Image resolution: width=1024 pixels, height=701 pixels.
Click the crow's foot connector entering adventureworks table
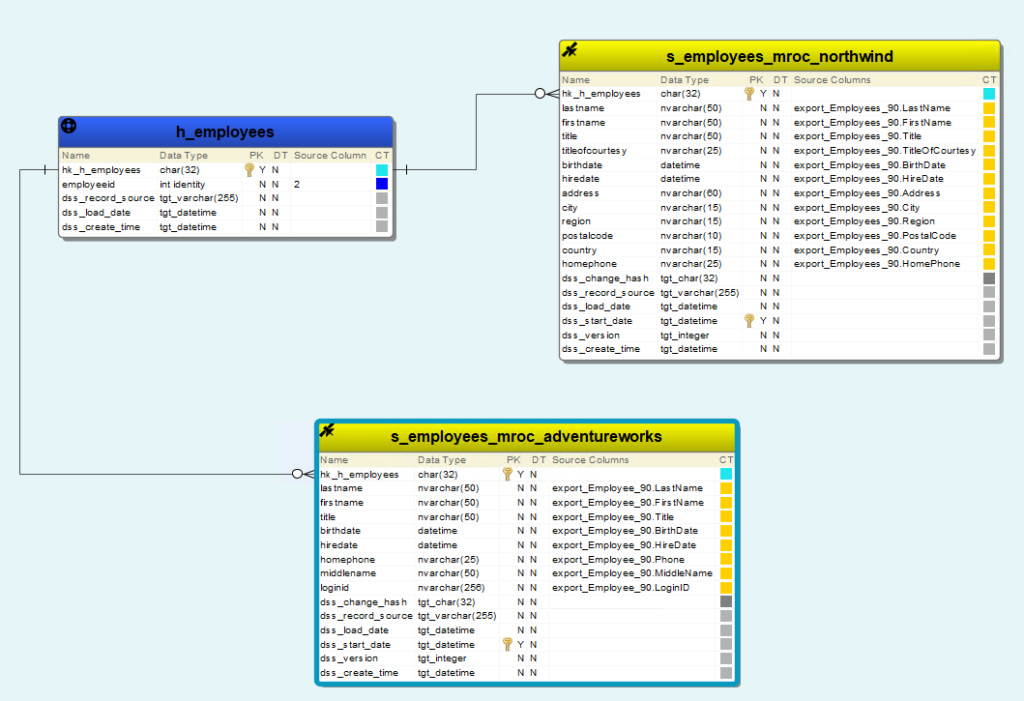coord(304,474)
